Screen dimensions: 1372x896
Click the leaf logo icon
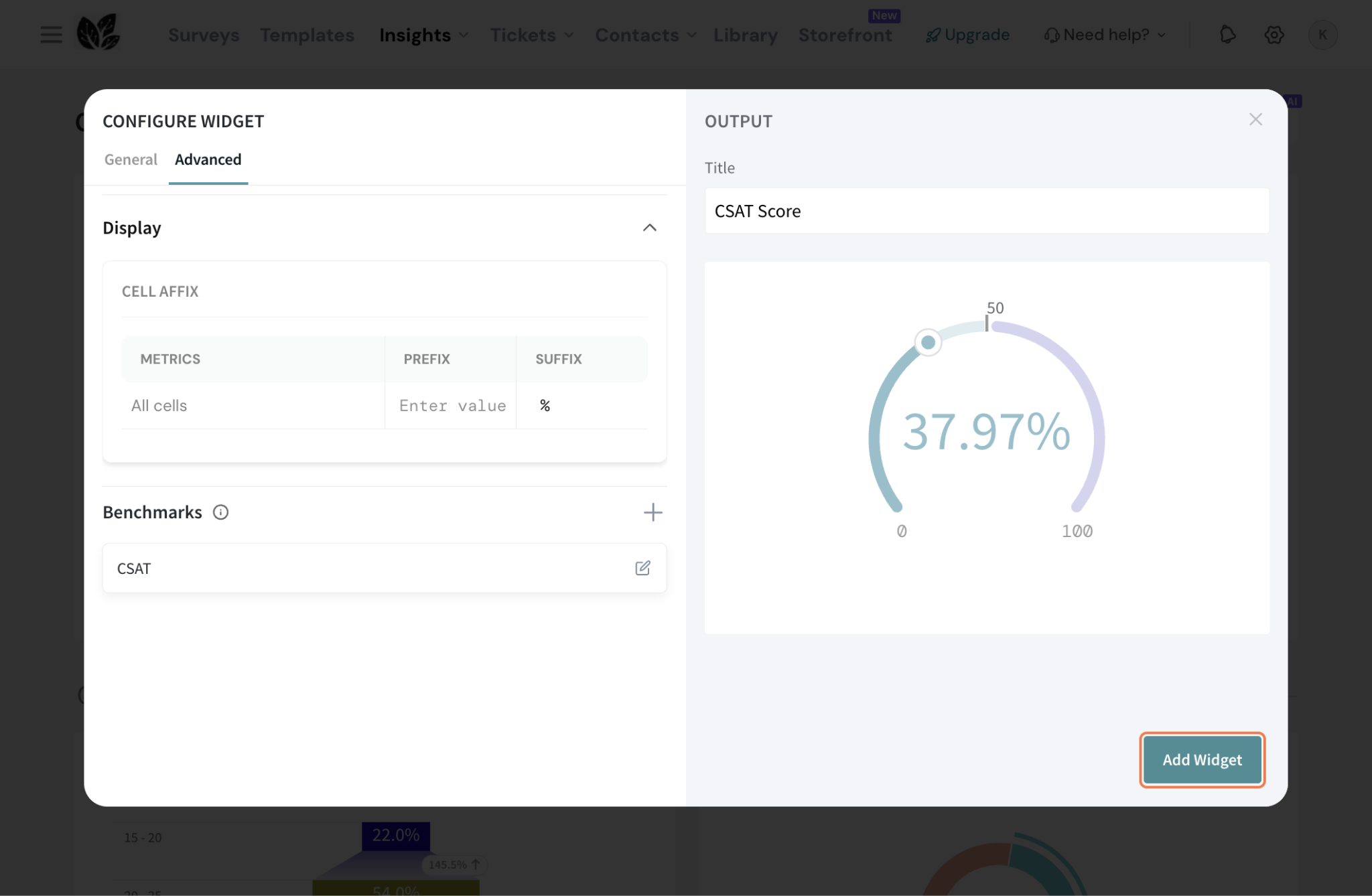(x=98, y=33)
